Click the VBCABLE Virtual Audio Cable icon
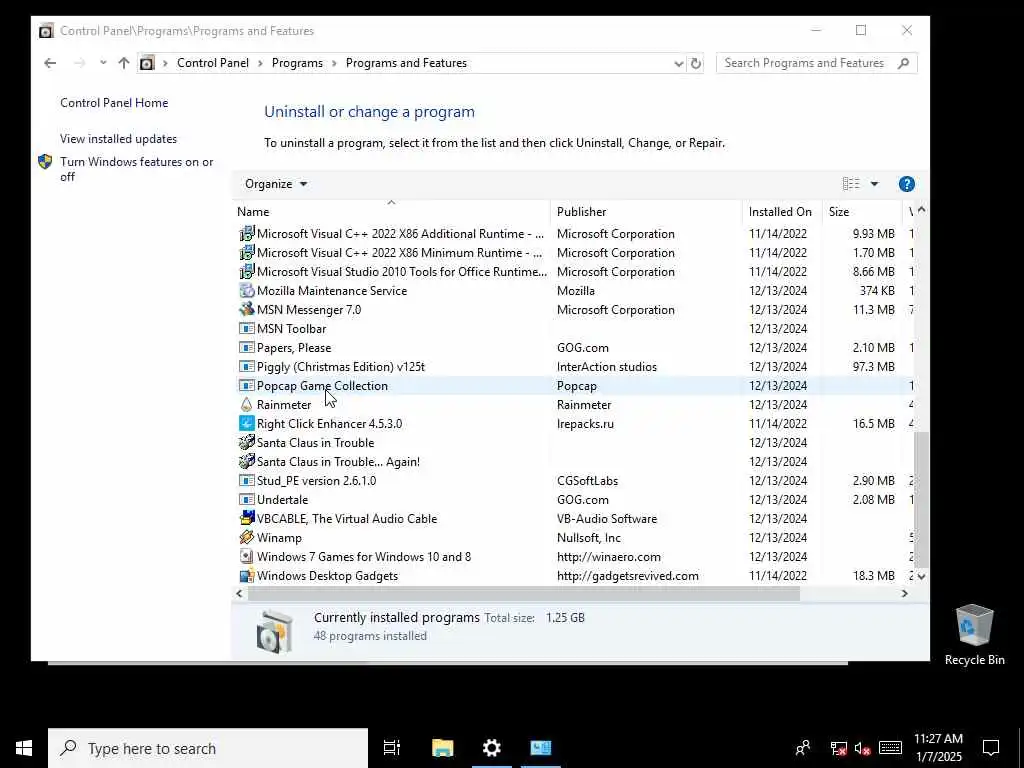Screen dimensions: 1024x768 click(x=246, y=519)
